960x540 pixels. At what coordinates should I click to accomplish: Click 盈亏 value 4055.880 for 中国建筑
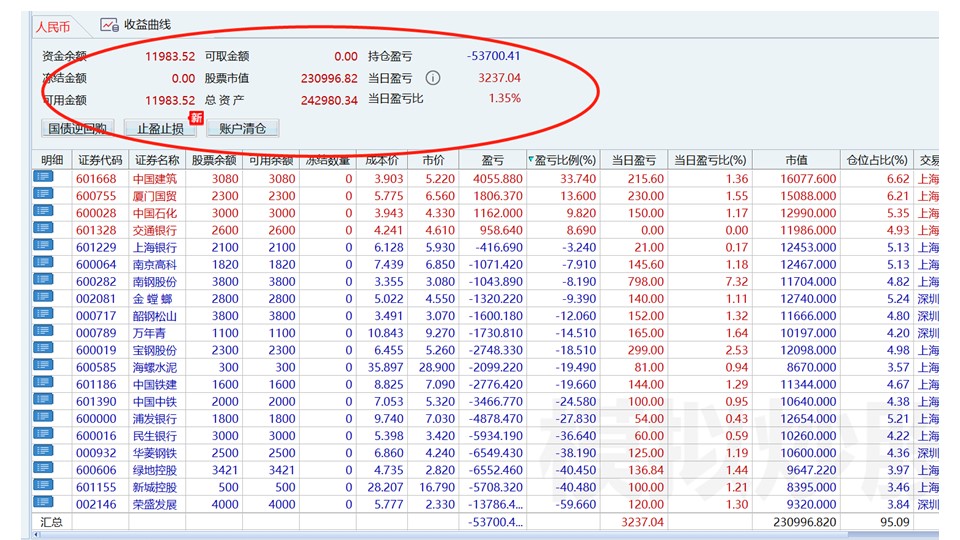coord(498,179)
